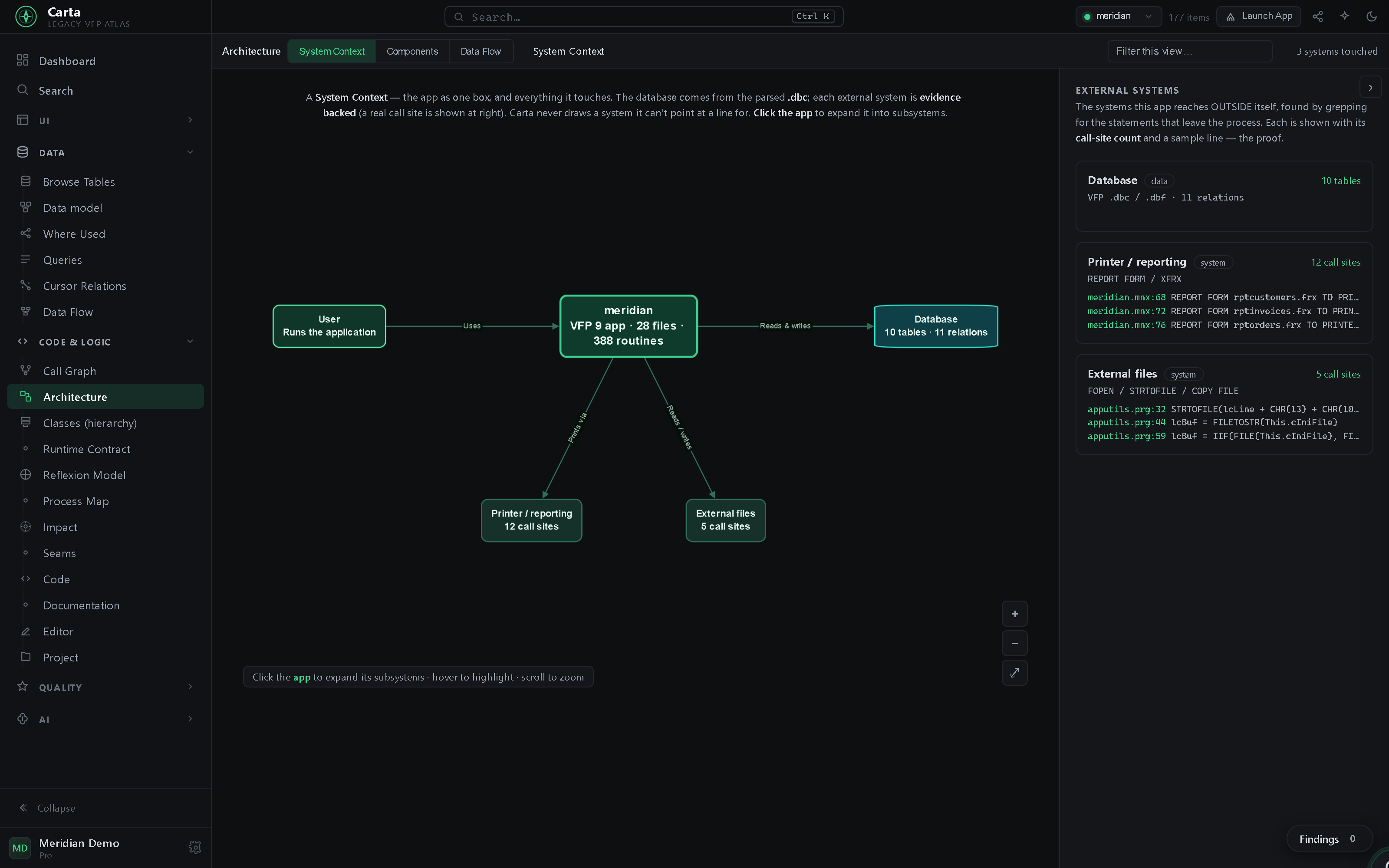Click the Code brackets icon
This screenshot has width=1389, height=868.
[x=25, y=579]
